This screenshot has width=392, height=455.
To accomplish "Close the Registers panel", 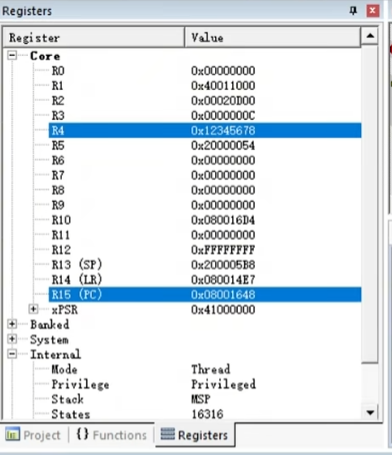I will pyautogui.click(x=373, y=11).
